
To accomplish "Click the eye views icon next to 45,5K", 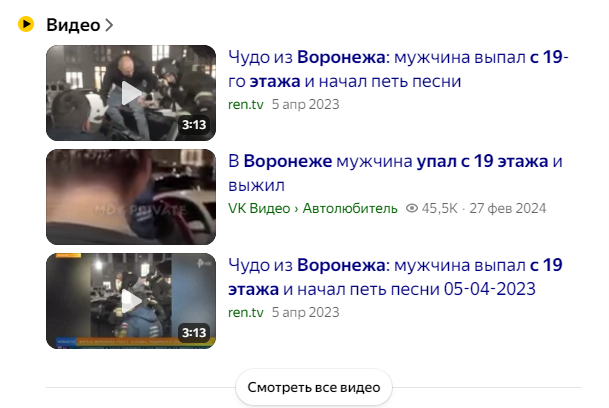I will click(412, 209).
